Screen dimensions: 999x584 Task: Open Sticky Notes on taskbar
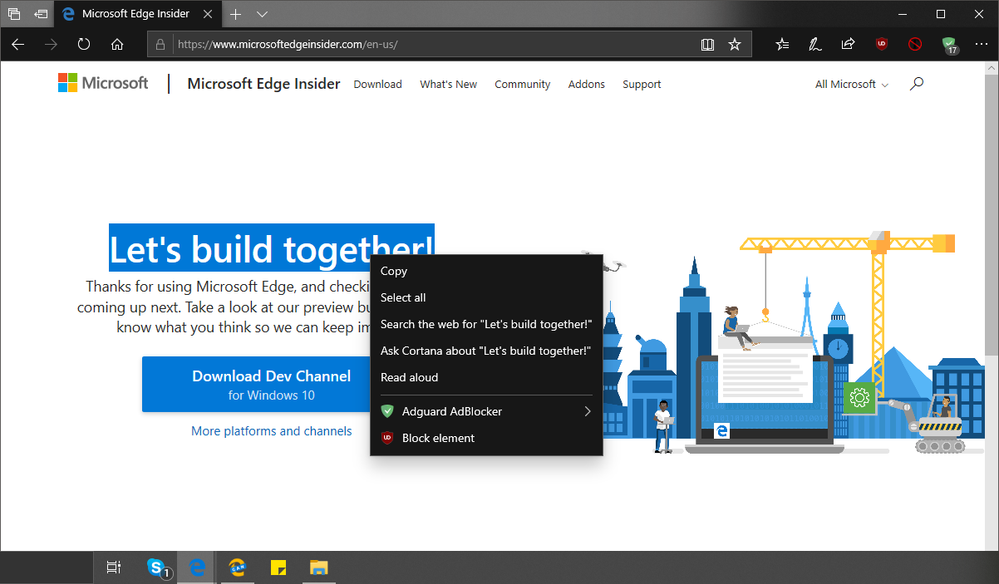(278, 567)
